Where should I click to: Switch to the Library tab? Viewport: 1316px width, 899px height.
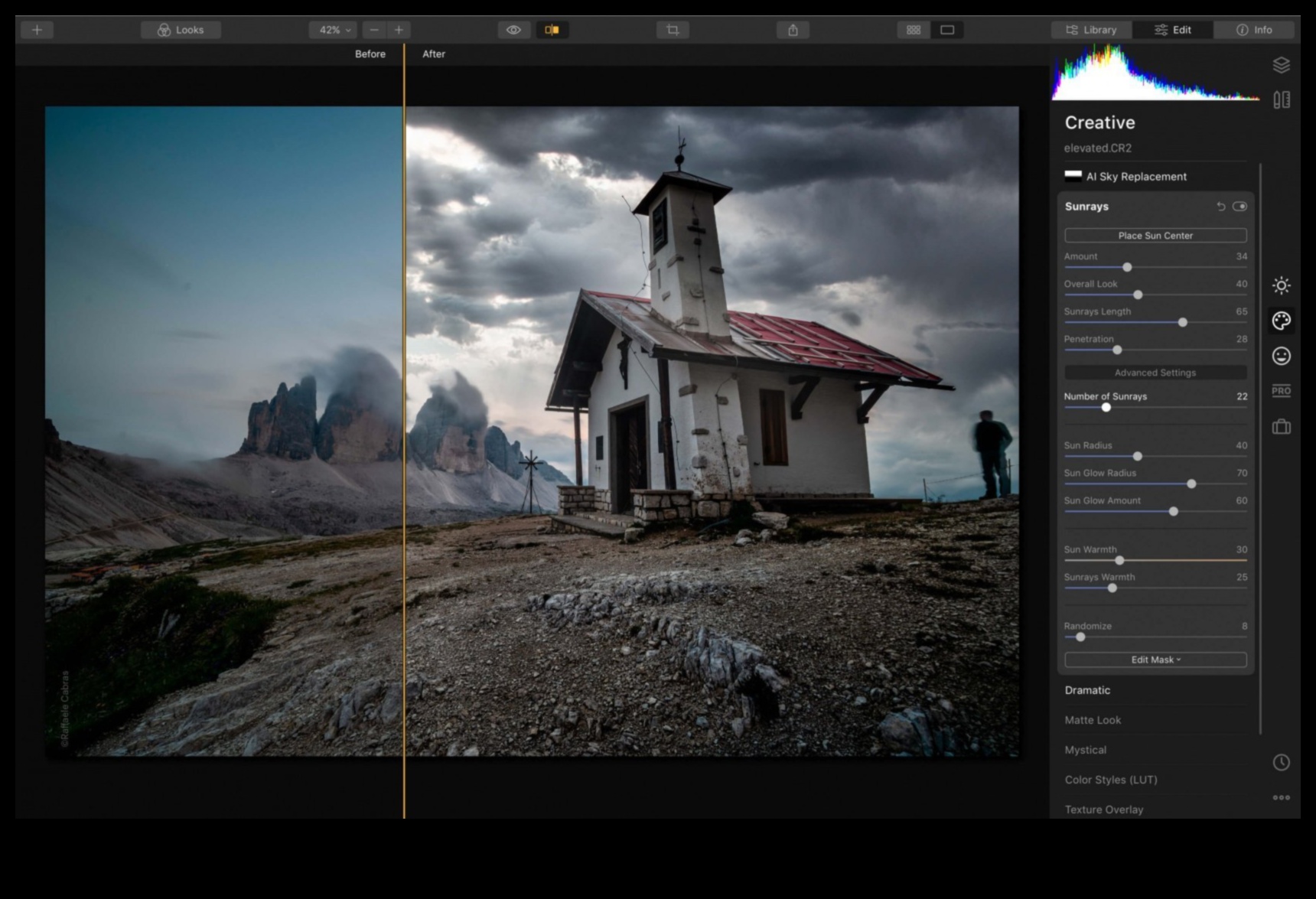click(1091, 30)
